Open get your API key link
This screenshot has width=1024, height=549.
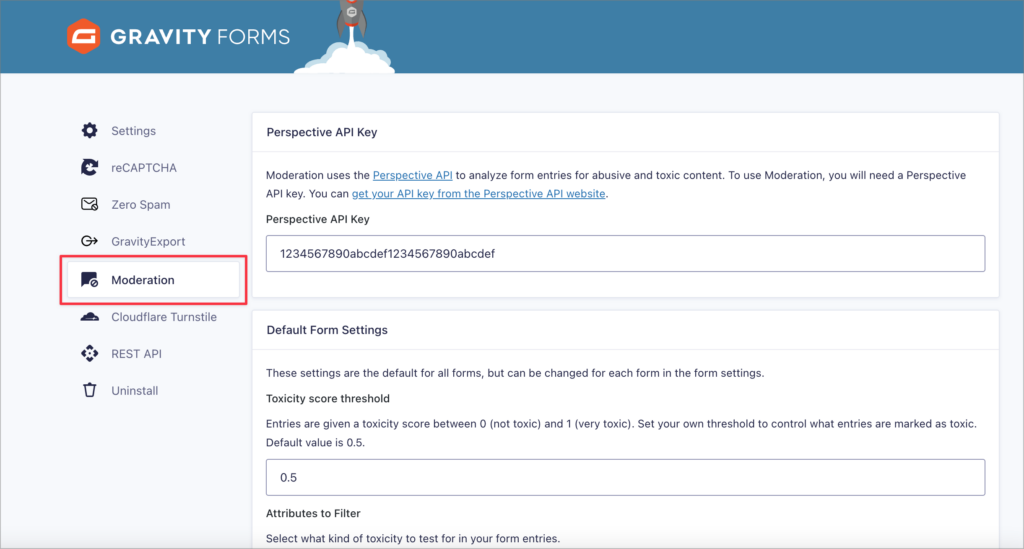pyautogui.click(x=478, y=193)
